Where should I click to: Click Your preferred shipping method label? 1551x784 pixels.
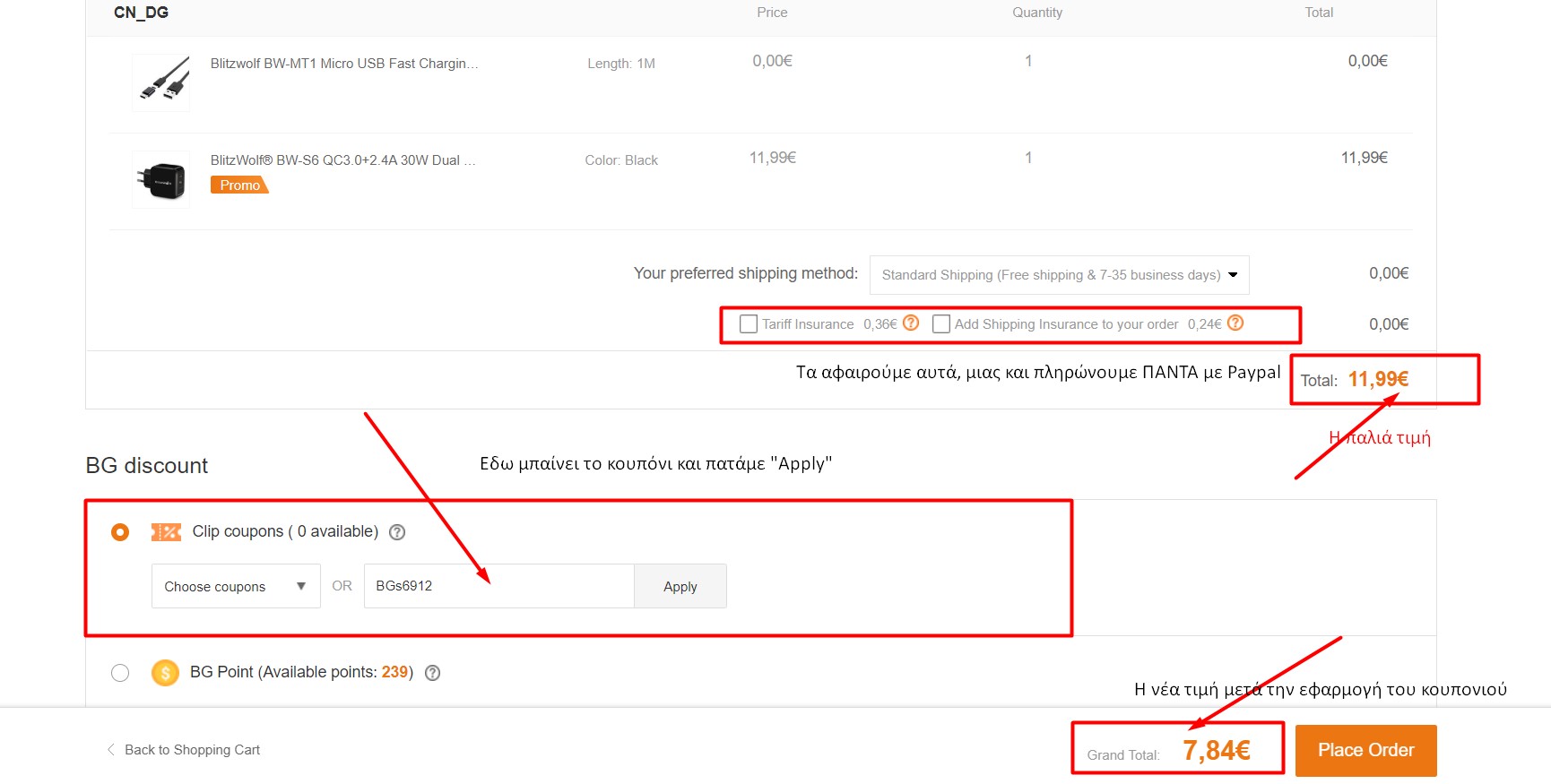[x=746, y=273]
